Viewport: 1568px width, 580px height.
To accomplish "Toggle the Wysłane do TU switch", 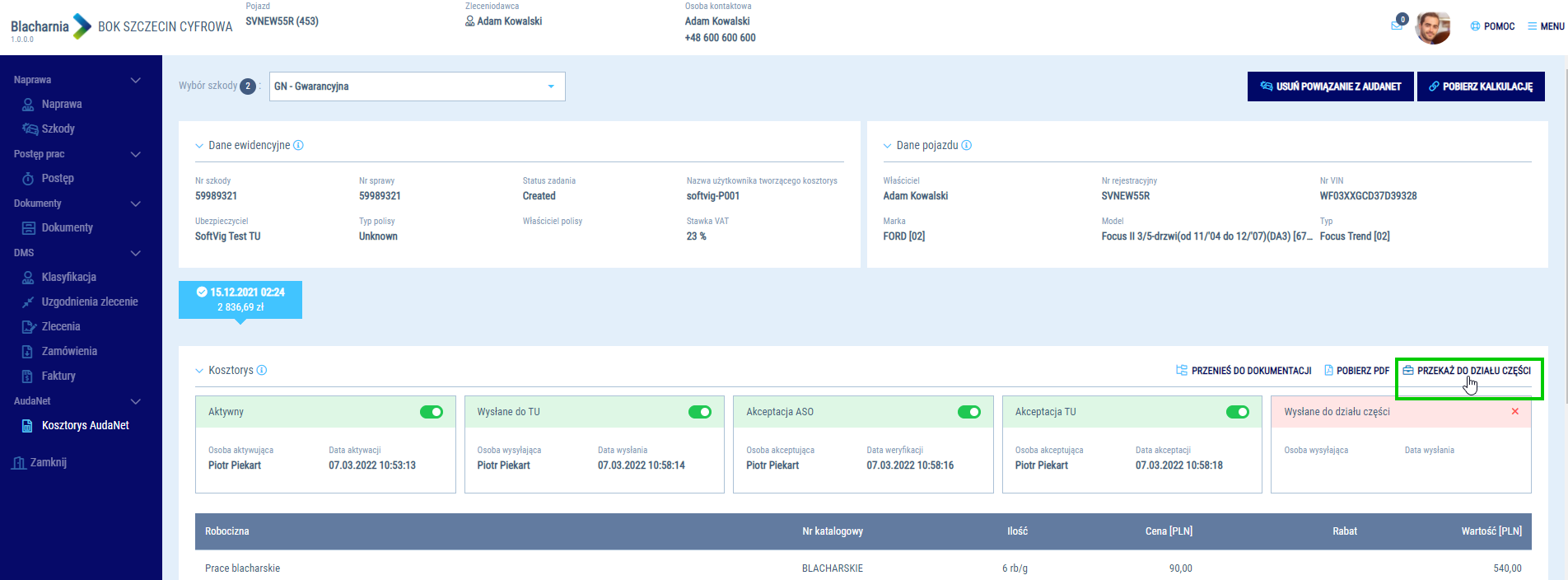I will [700, 412].
